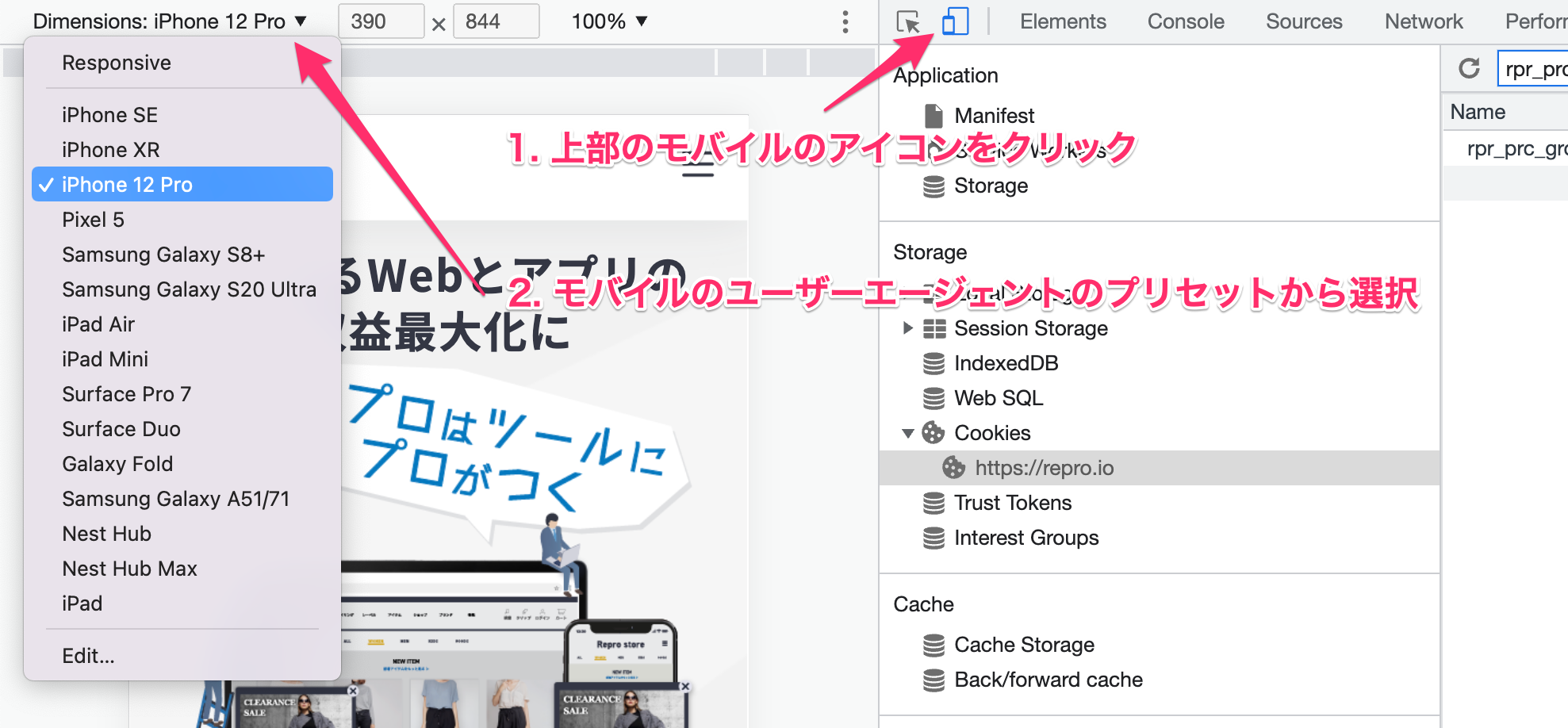1568x728 pixels.
Task: Select Storage under Application
Action: coord(991,186)
